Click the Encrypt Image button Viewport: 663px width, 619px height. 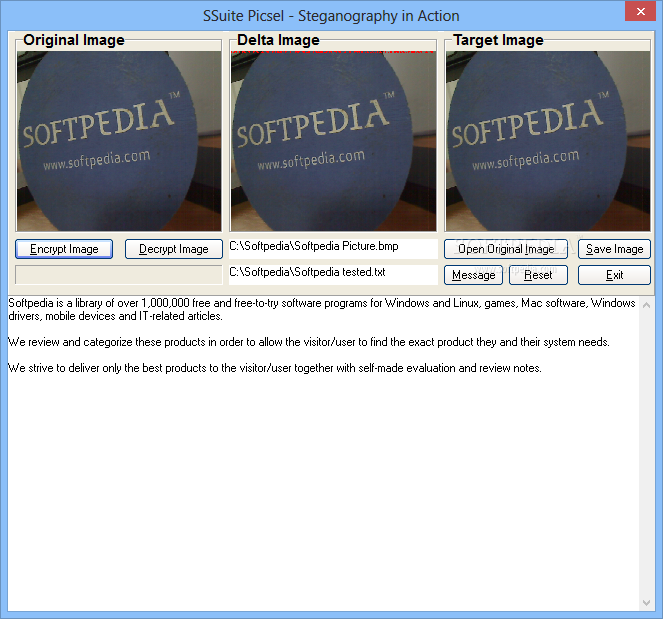coord(64,249)
